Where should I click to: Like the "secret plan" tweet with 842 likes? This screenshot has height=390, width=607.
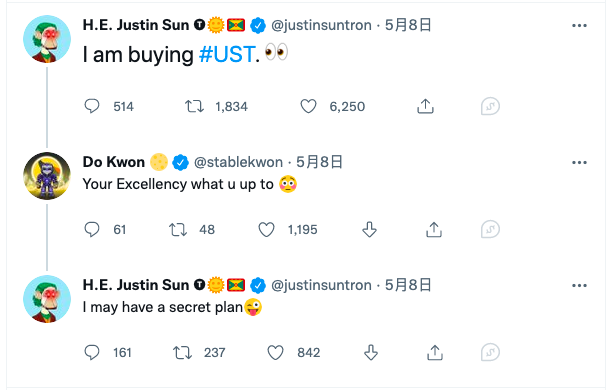275,352
